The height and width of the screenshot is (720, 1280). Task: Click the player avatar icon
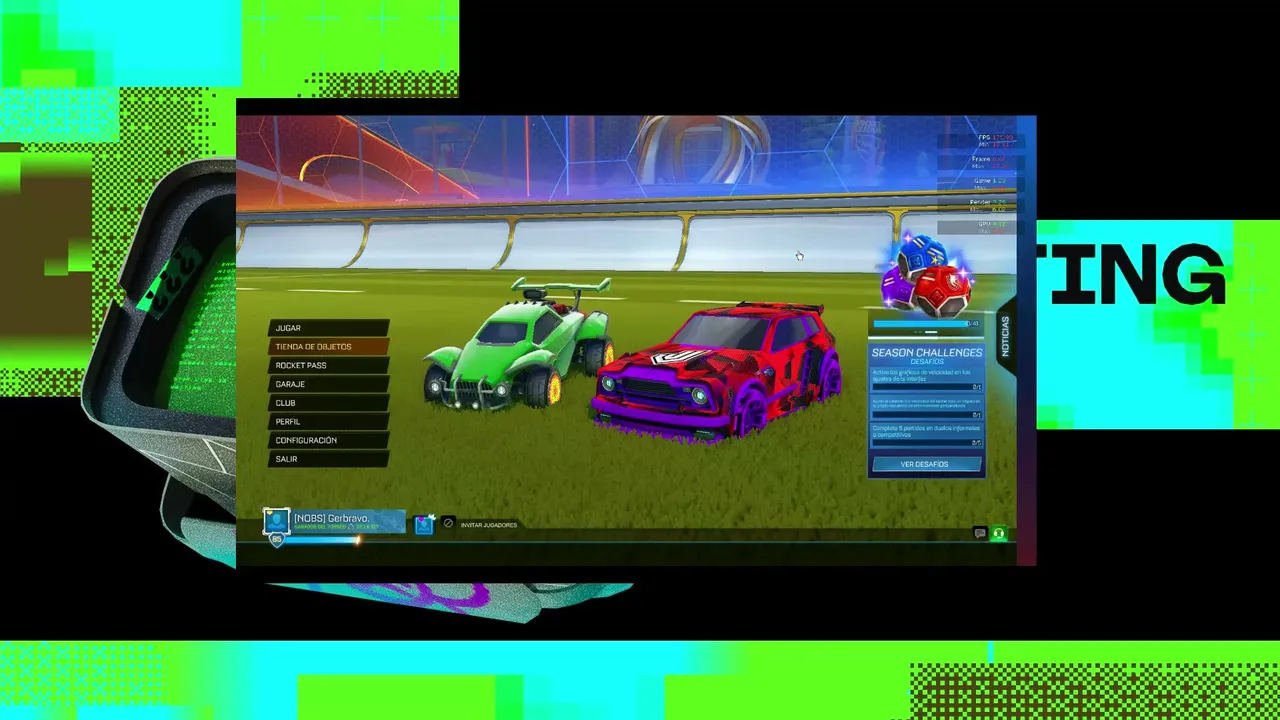click(x=277, y=520)
